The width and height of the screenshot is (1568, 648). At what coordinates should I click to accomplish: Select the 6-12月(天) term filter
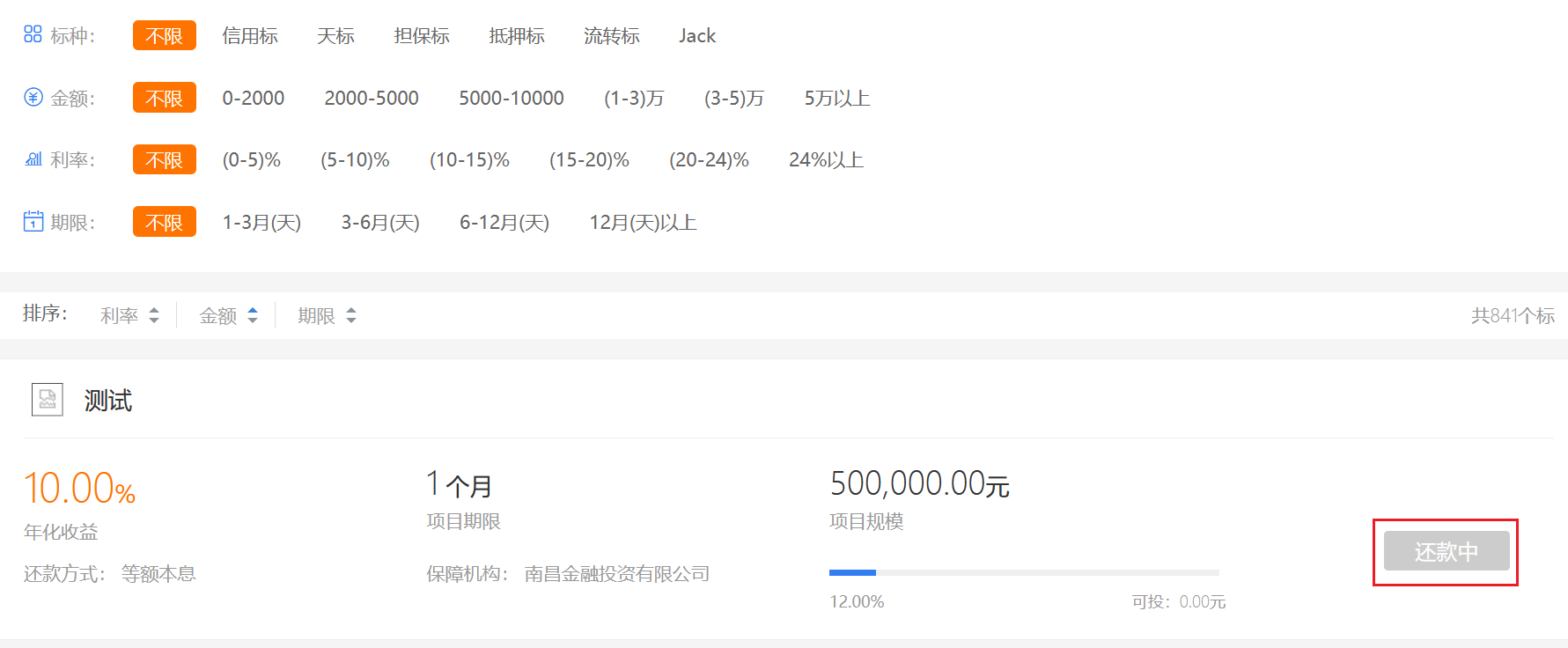point(504,223)
